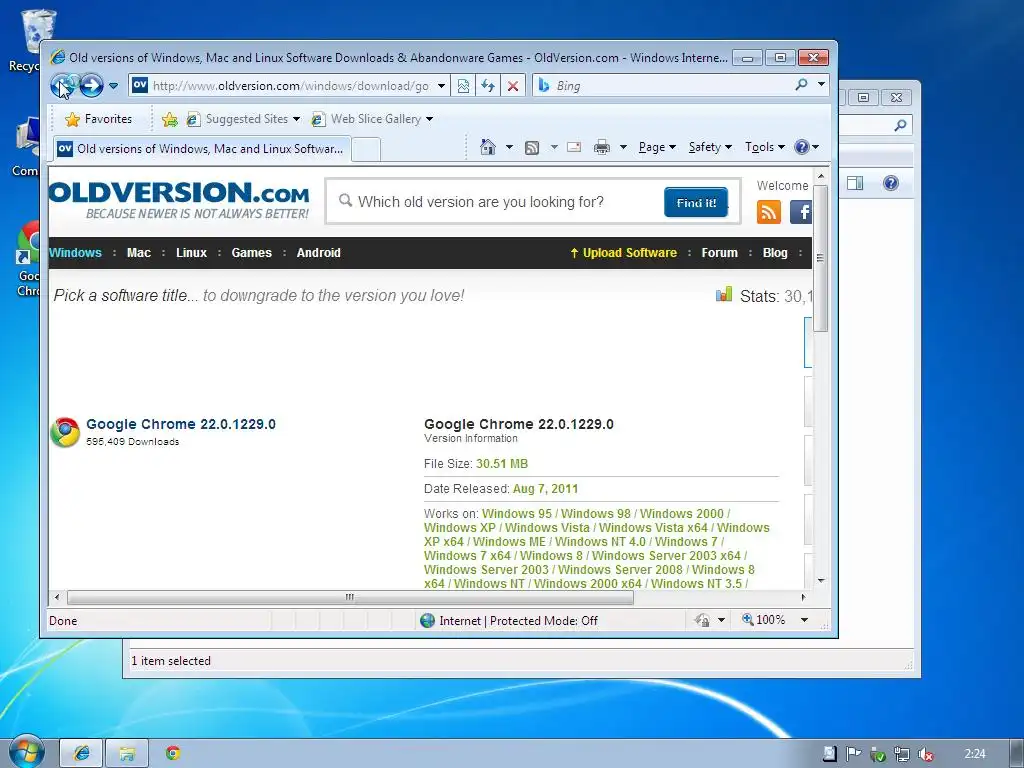
Task: Open Suggested Sites link
Action: (x=239, y=119)
